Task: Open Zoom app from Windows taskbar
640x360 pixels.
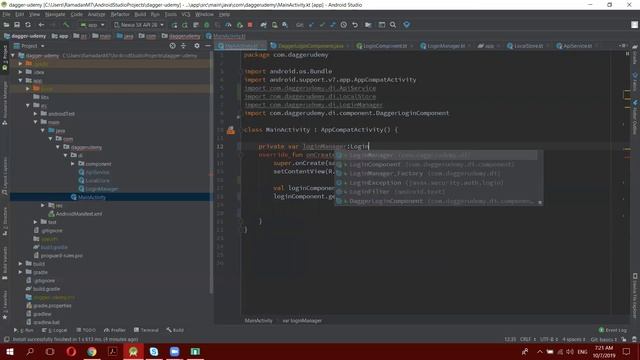Action: click(x=175, y=351)
